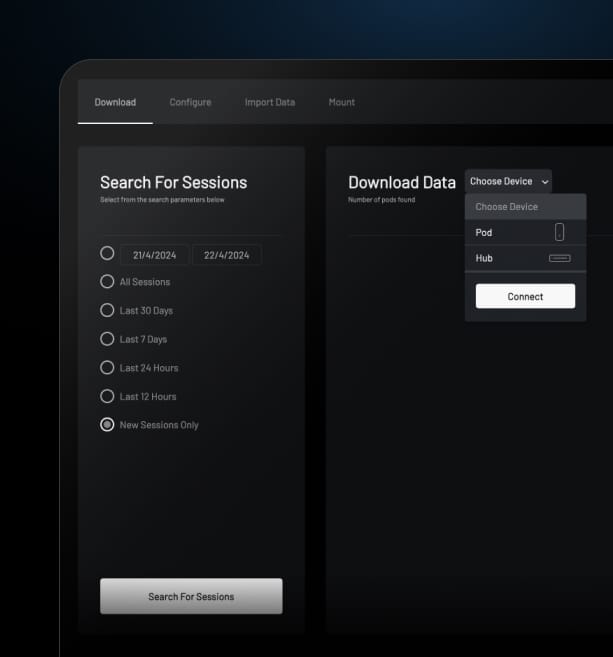Select the All Sessions option
Screen dimensions: 613x657
click(x=107, y=282)
